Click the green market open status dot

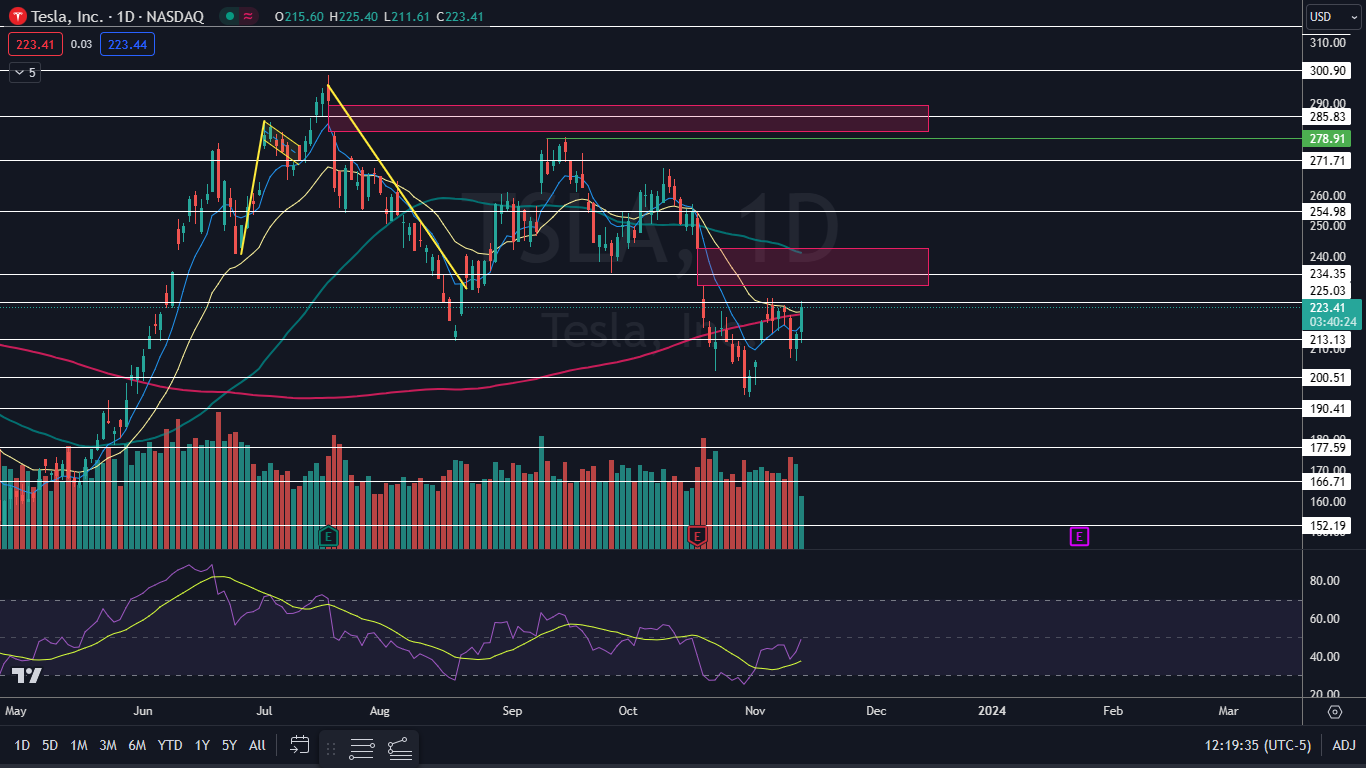pyautogui.click(x=229, y=16)
